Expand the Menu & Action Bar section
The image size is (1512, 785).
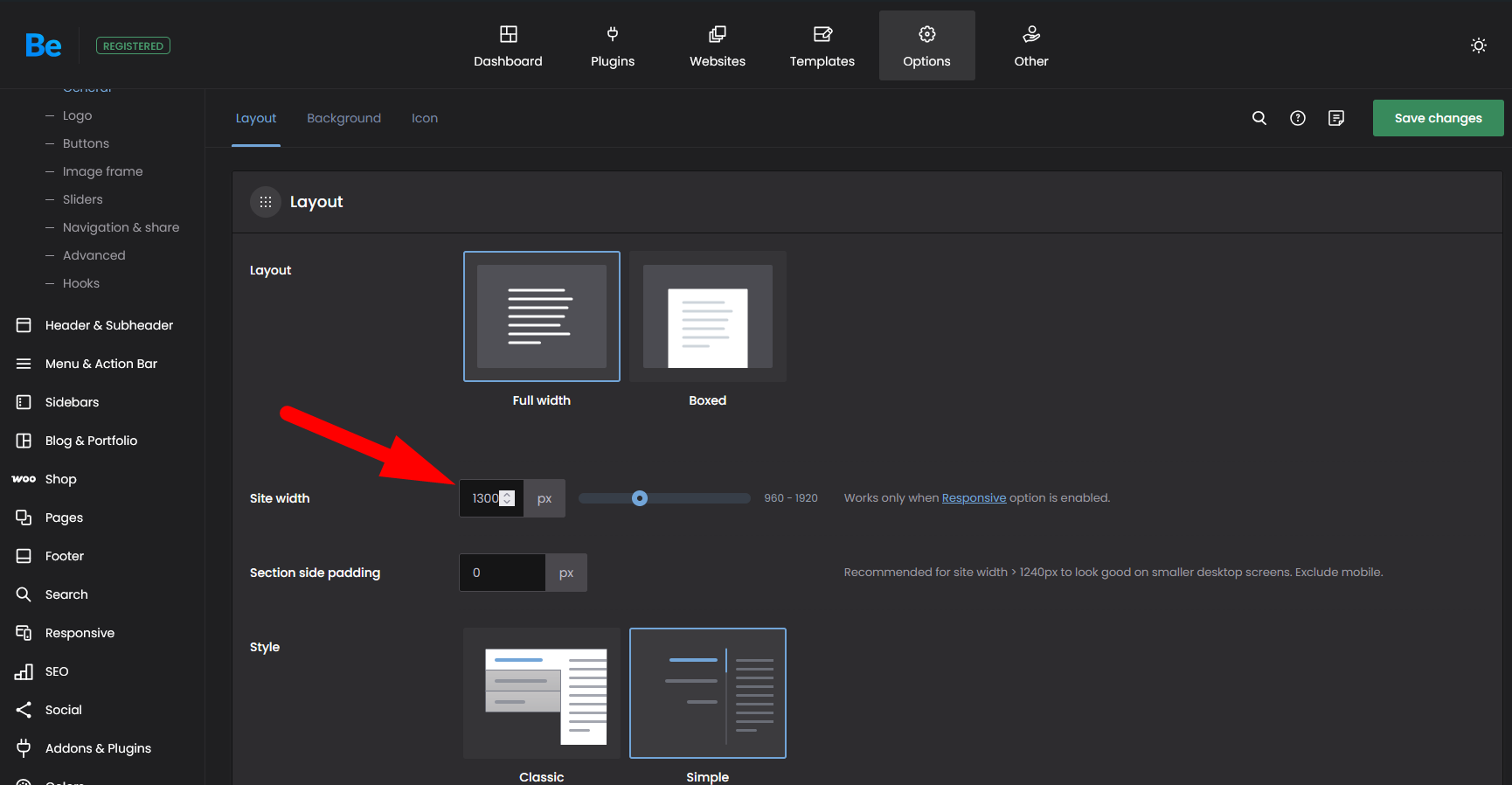101,364
